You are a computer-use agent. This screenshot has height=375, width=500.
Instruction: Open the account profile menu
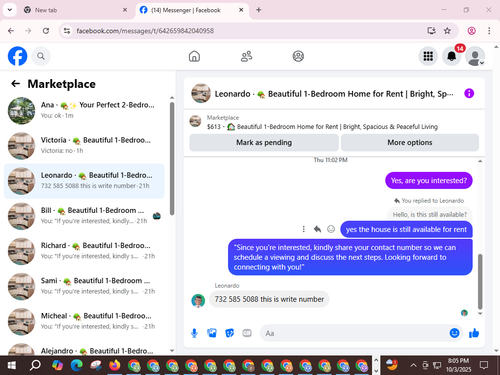pos(475,56)
